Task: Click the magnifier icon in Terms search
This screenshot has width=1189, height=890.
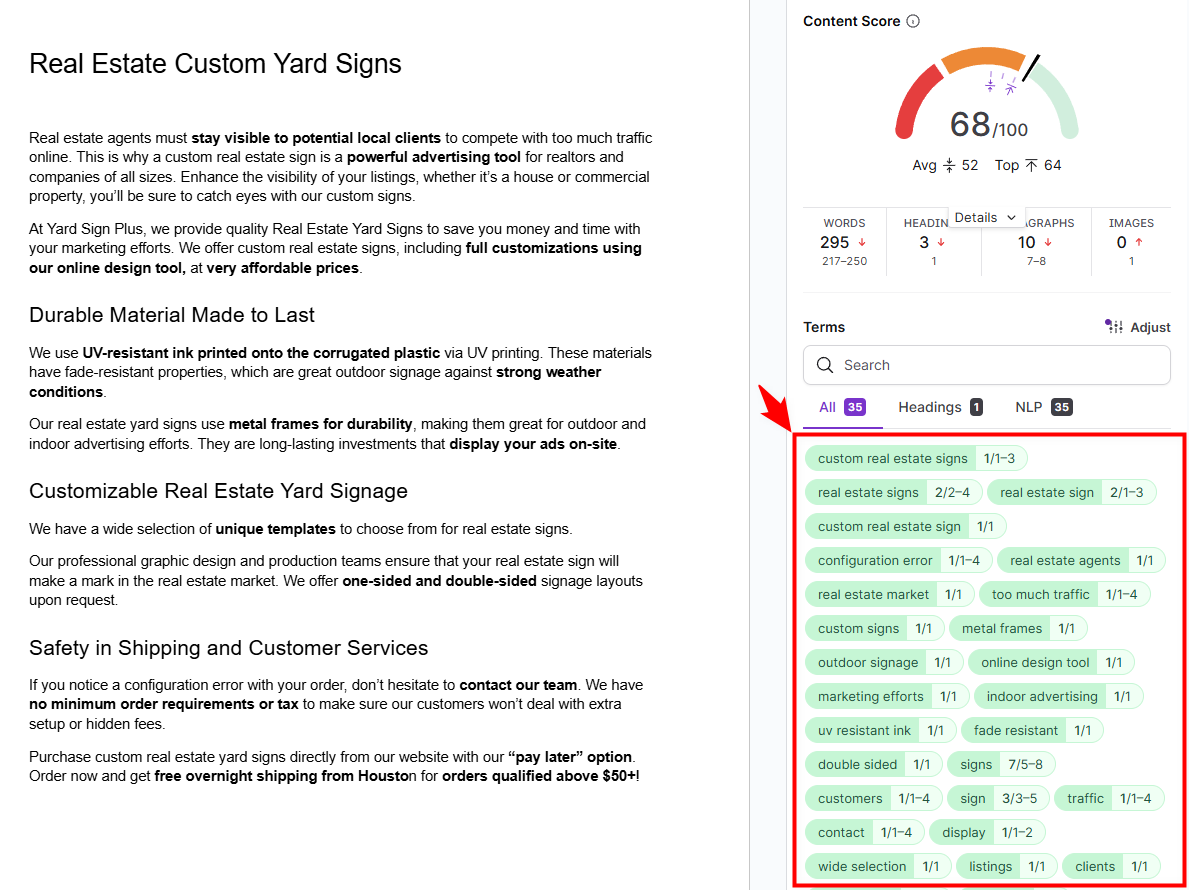Action: [x=825, y=365]
